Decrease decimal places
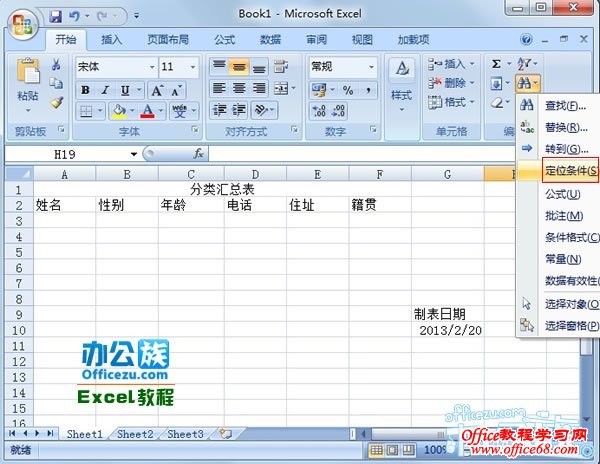This screenshot has height=464, width=600. [339, 111]
